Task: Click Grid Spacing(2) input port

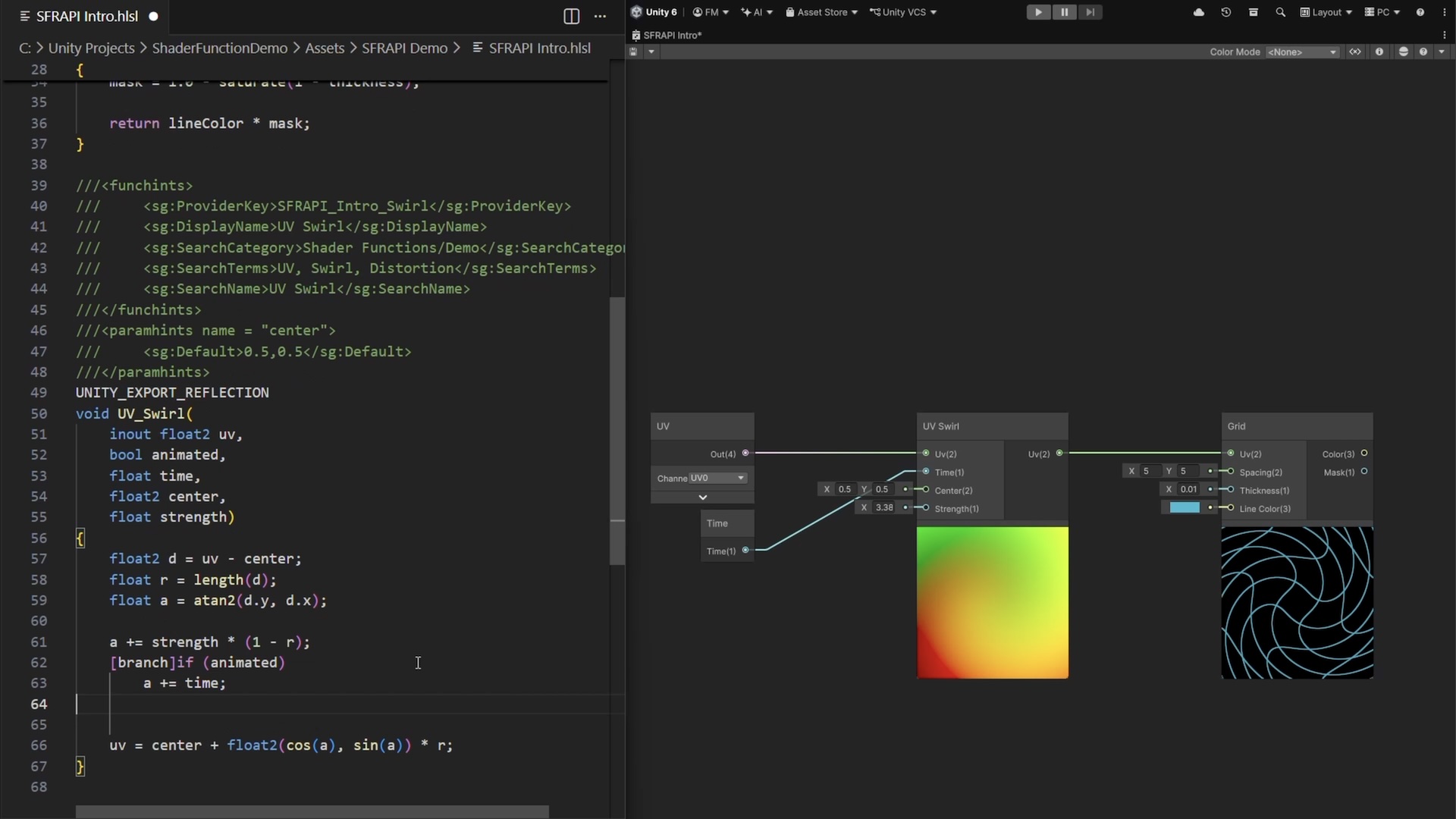Action: (x=1231, y=472)
